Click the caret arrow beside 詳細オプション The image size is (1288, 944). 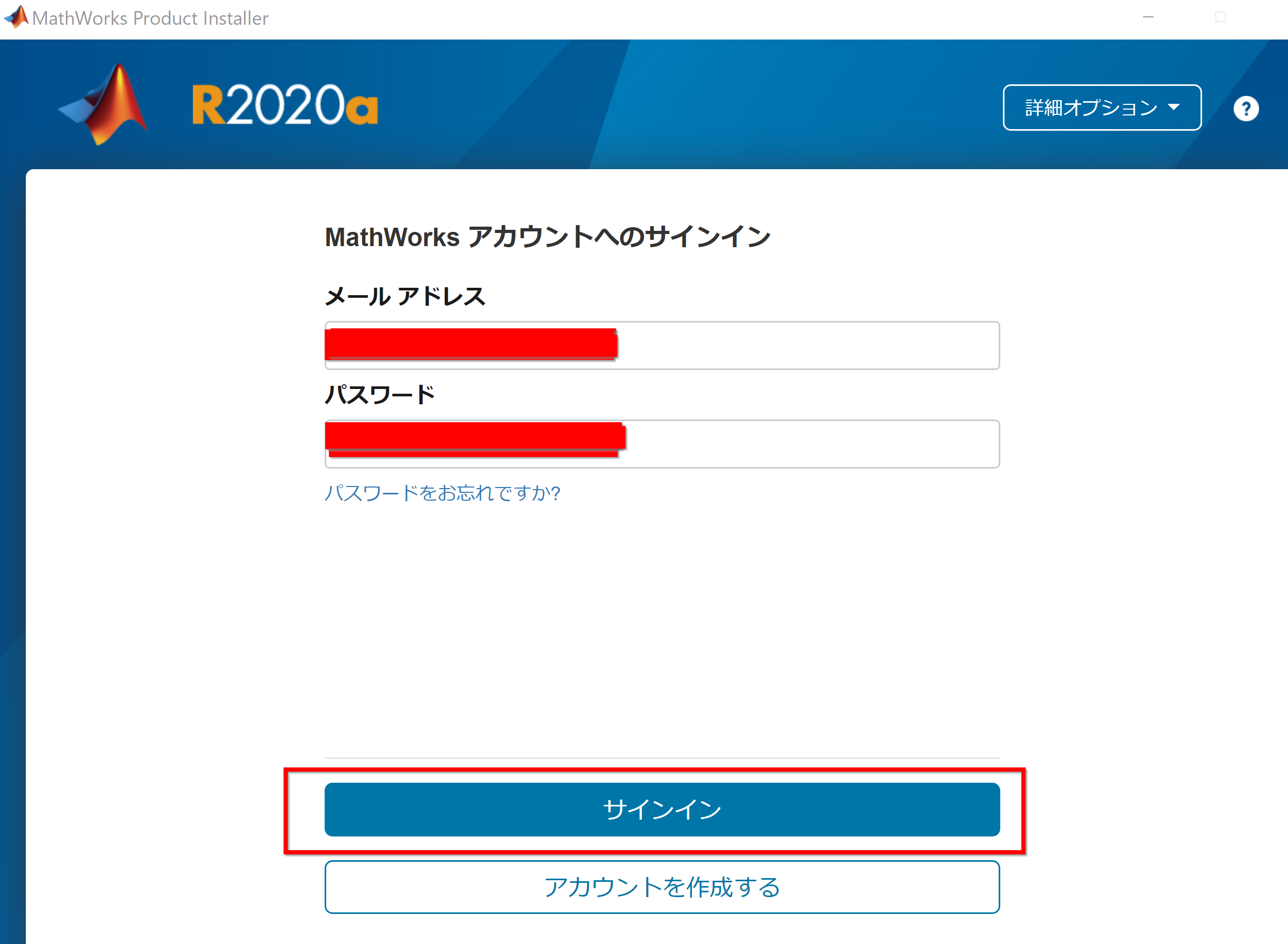pyautogui.click(x=1174, y=108)
